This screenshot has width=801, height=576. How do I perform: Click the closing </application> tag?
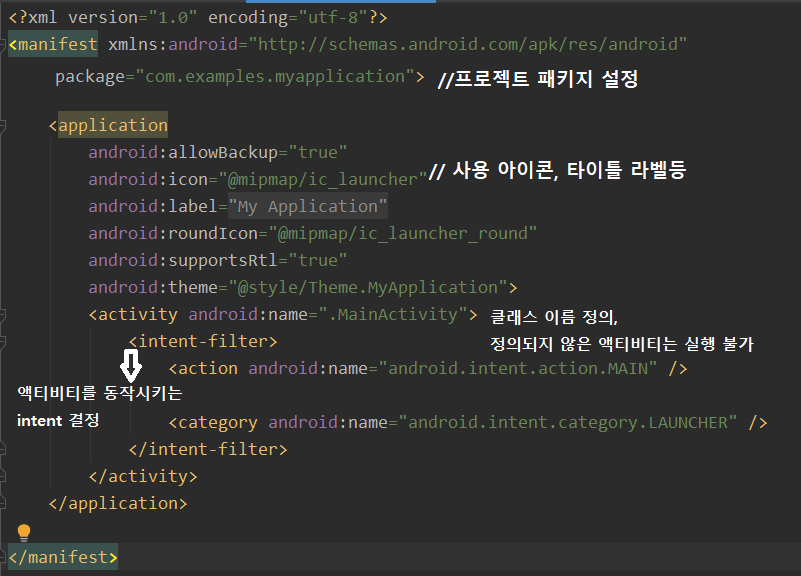(x=118, y=503)
